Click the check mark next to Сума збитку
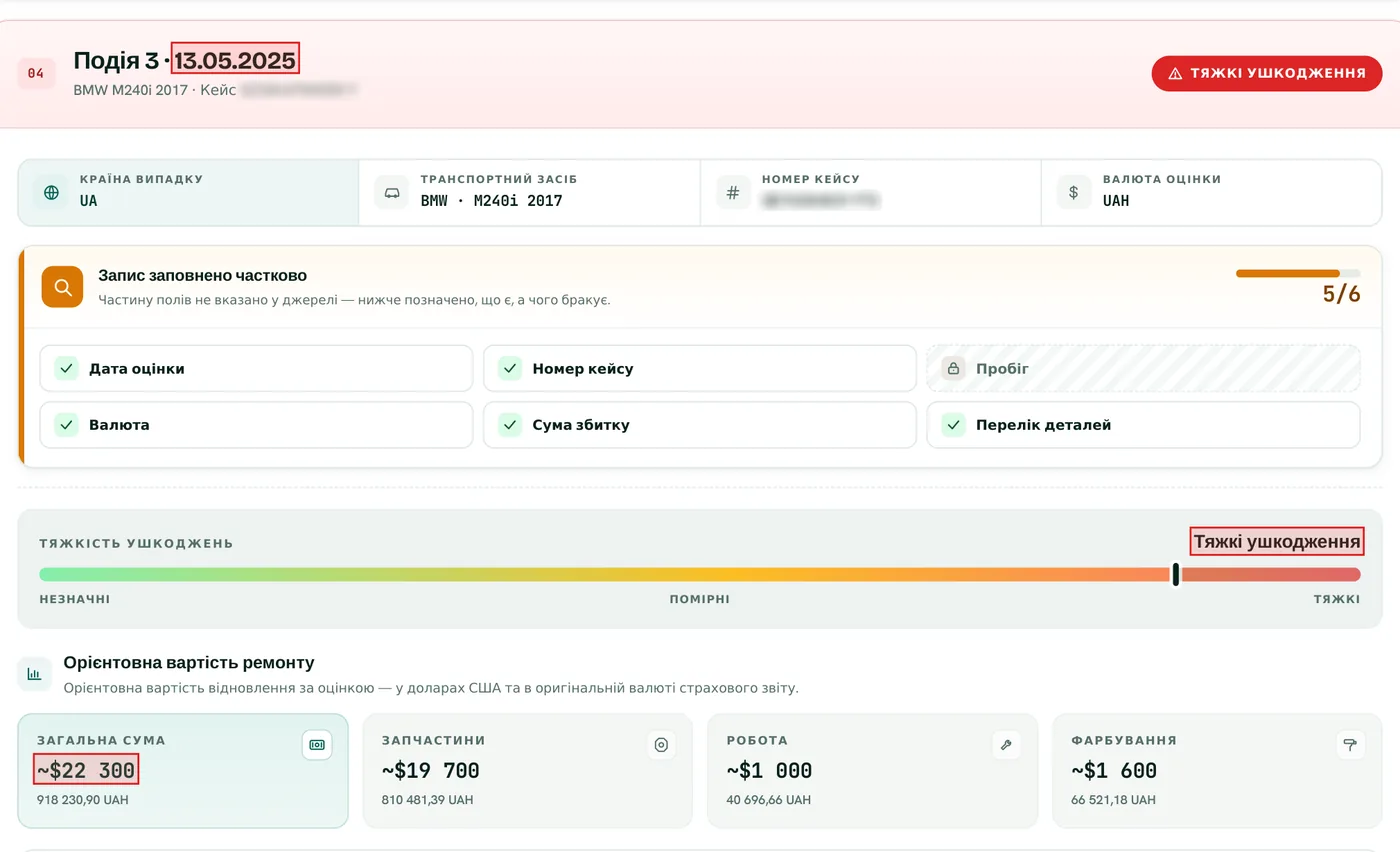The width and height of the screenshot is (1400, 852). click(510, 425)
